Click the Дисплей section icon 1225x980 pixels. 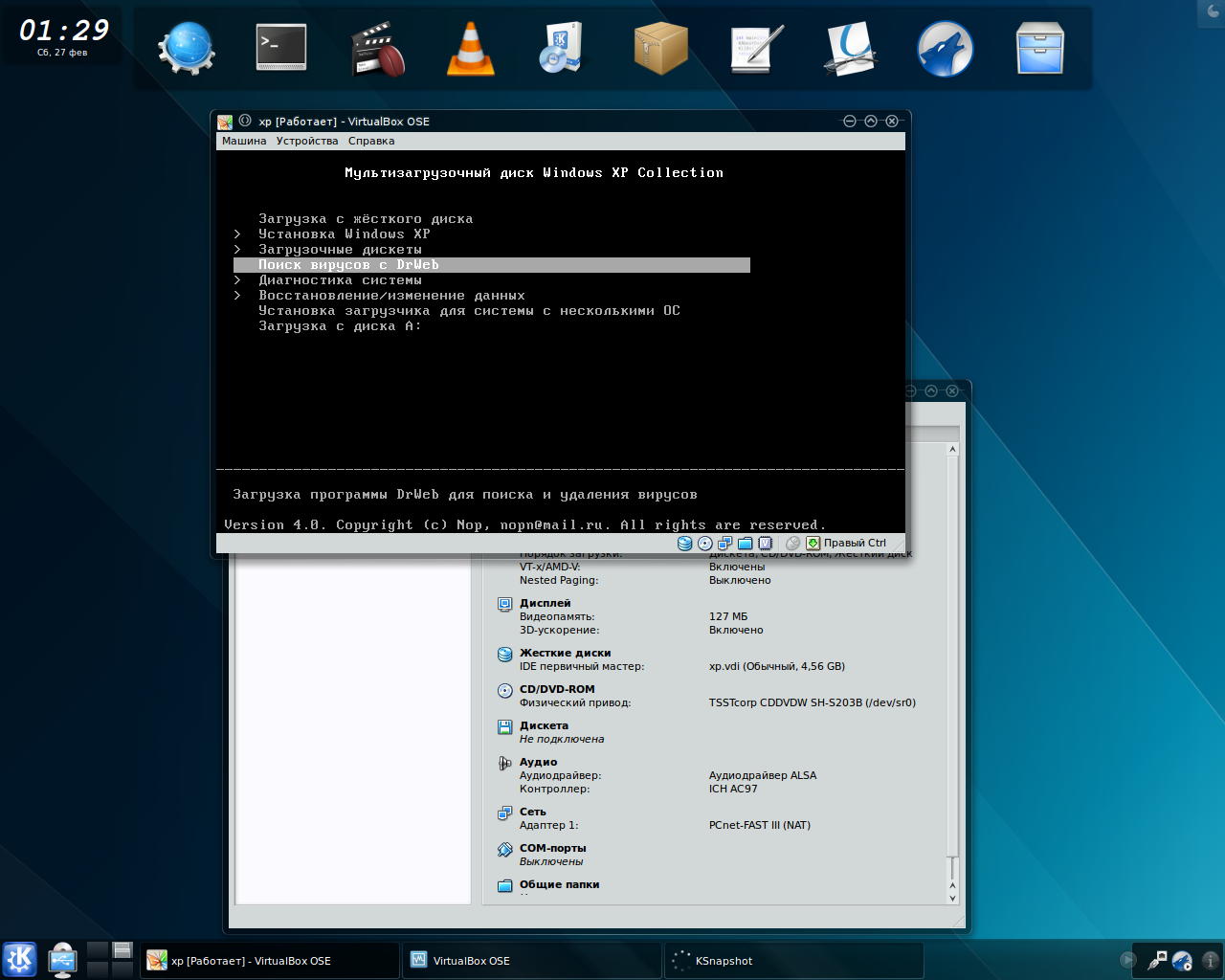[505, 604]
